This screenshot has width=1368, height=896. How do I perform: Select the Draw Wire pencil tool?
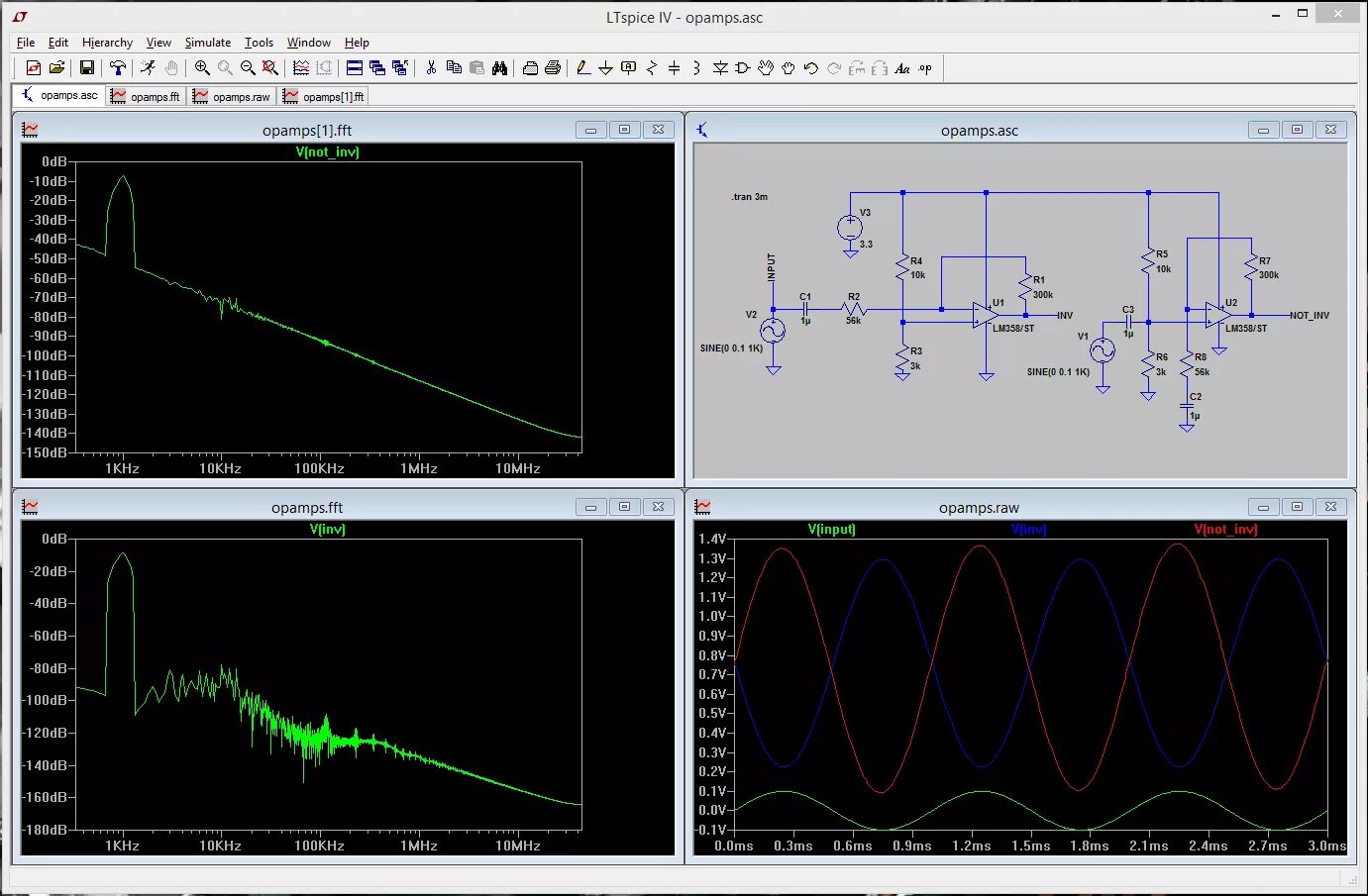[583, 68]
